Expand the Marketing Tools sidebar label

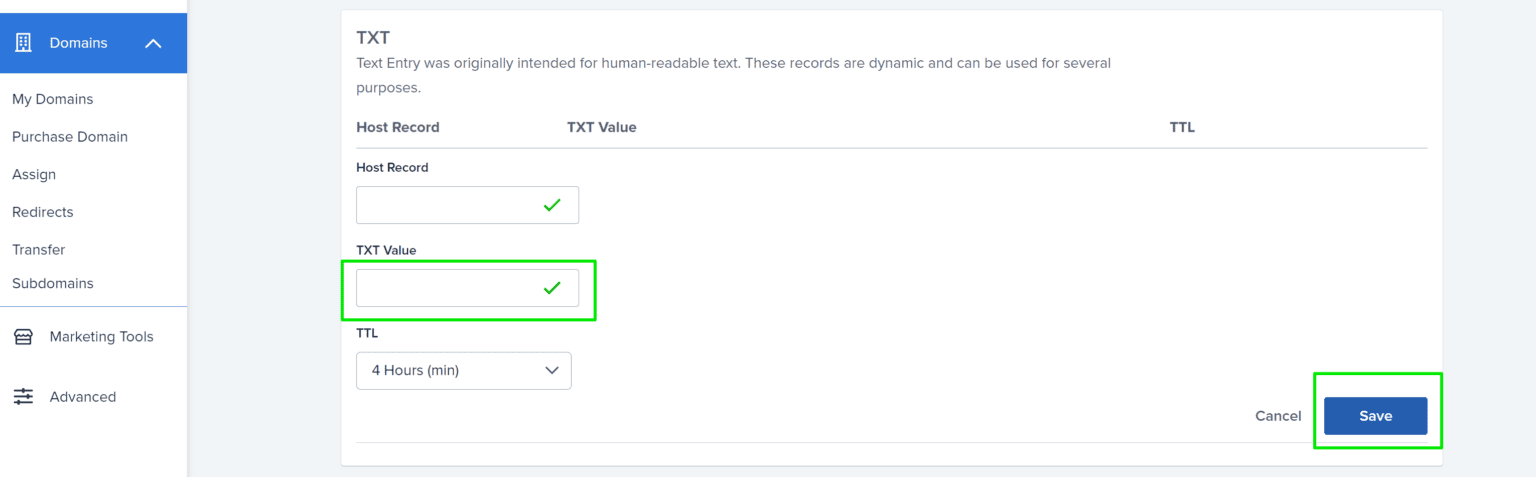tap(102, 337)
